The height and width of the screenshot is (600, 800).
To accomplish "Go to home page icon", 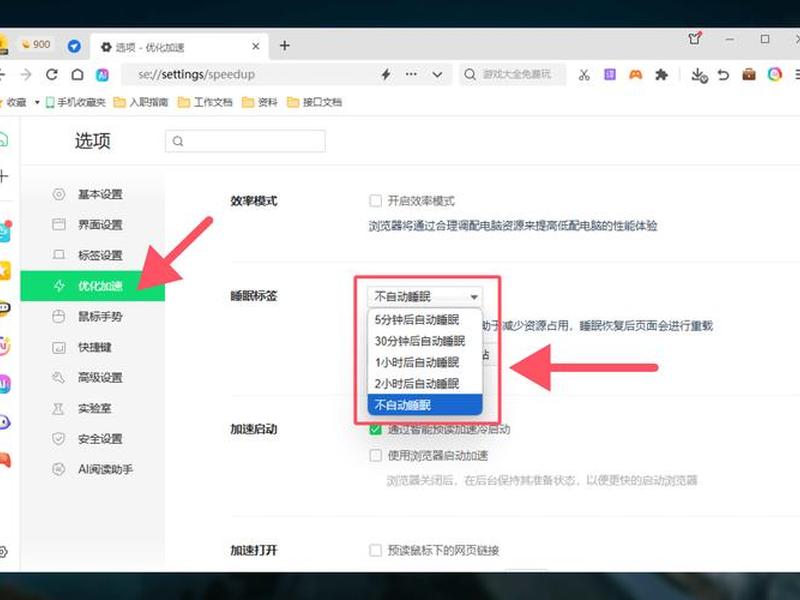I will [x=77, y=75].
